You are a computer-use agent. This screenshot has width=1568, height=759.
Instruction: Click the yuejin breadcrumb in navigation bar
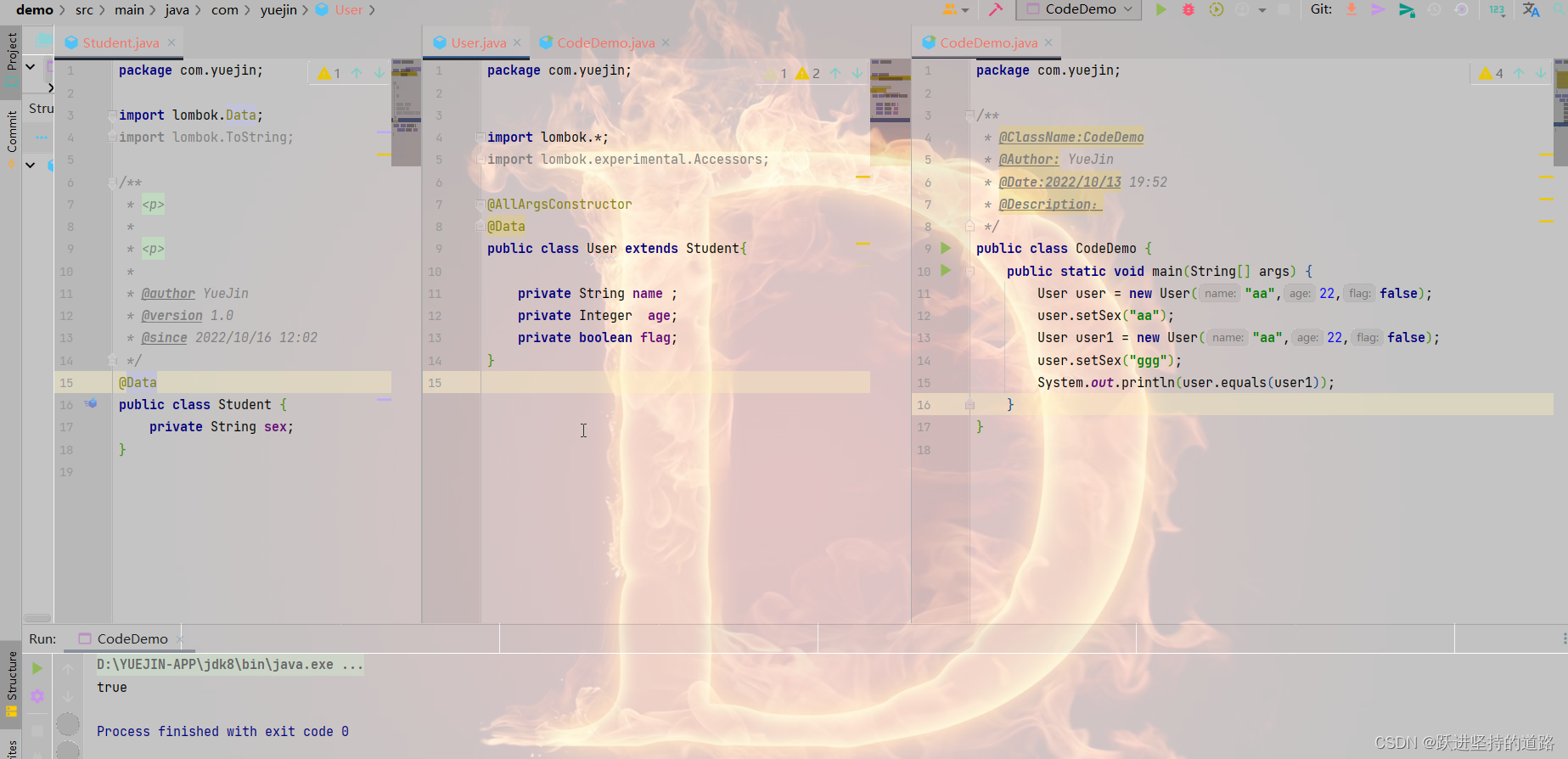(x=278, y=9)
